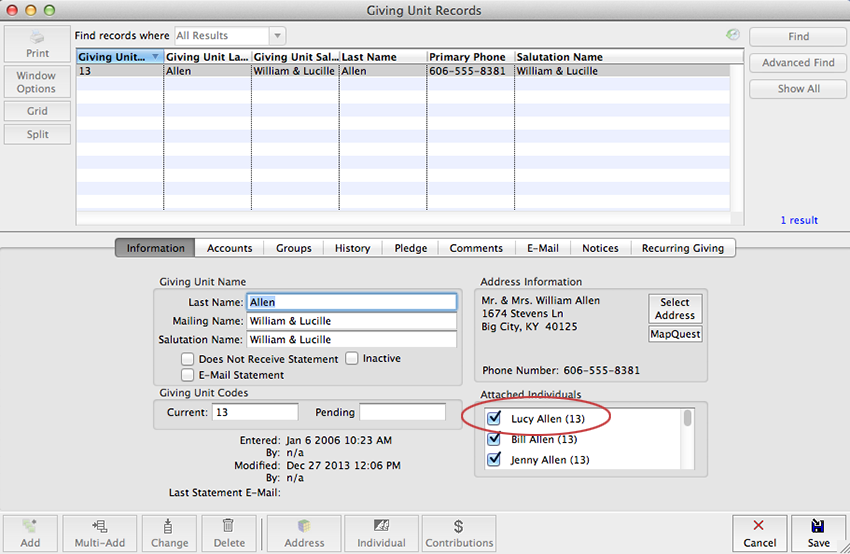Click the Mailing Name input field

point(351,321)
